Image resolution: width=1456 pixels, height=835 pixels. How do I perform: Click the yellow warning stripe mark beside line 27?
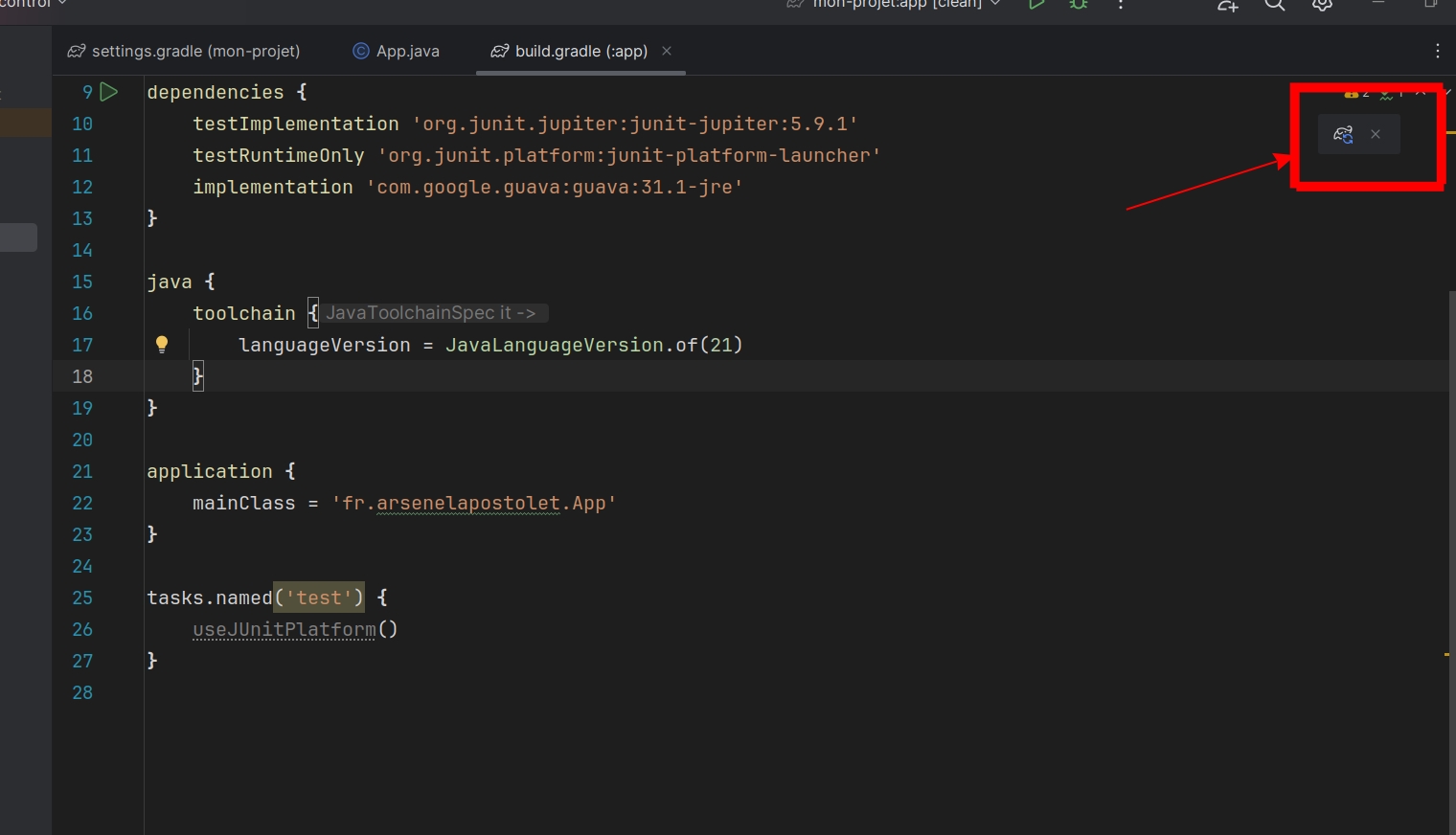1447,655
